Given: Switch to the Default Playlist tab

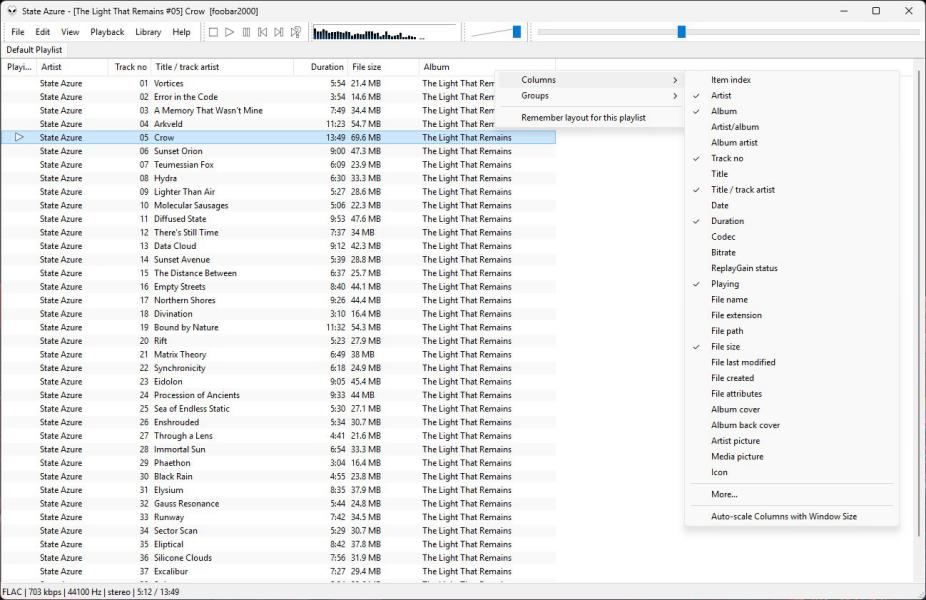Looking at the screenshot, I should (x=34, y=49).
